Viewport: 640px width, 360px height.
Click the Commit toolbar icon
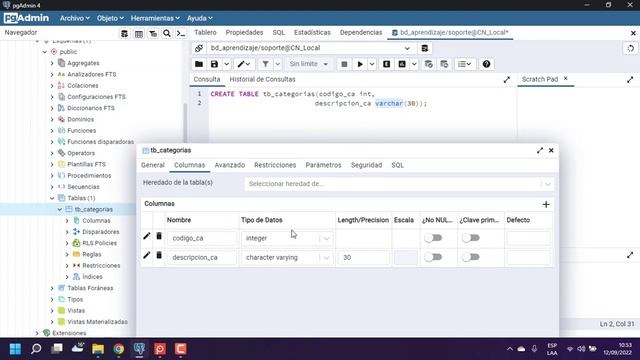[x=428, y=64]
